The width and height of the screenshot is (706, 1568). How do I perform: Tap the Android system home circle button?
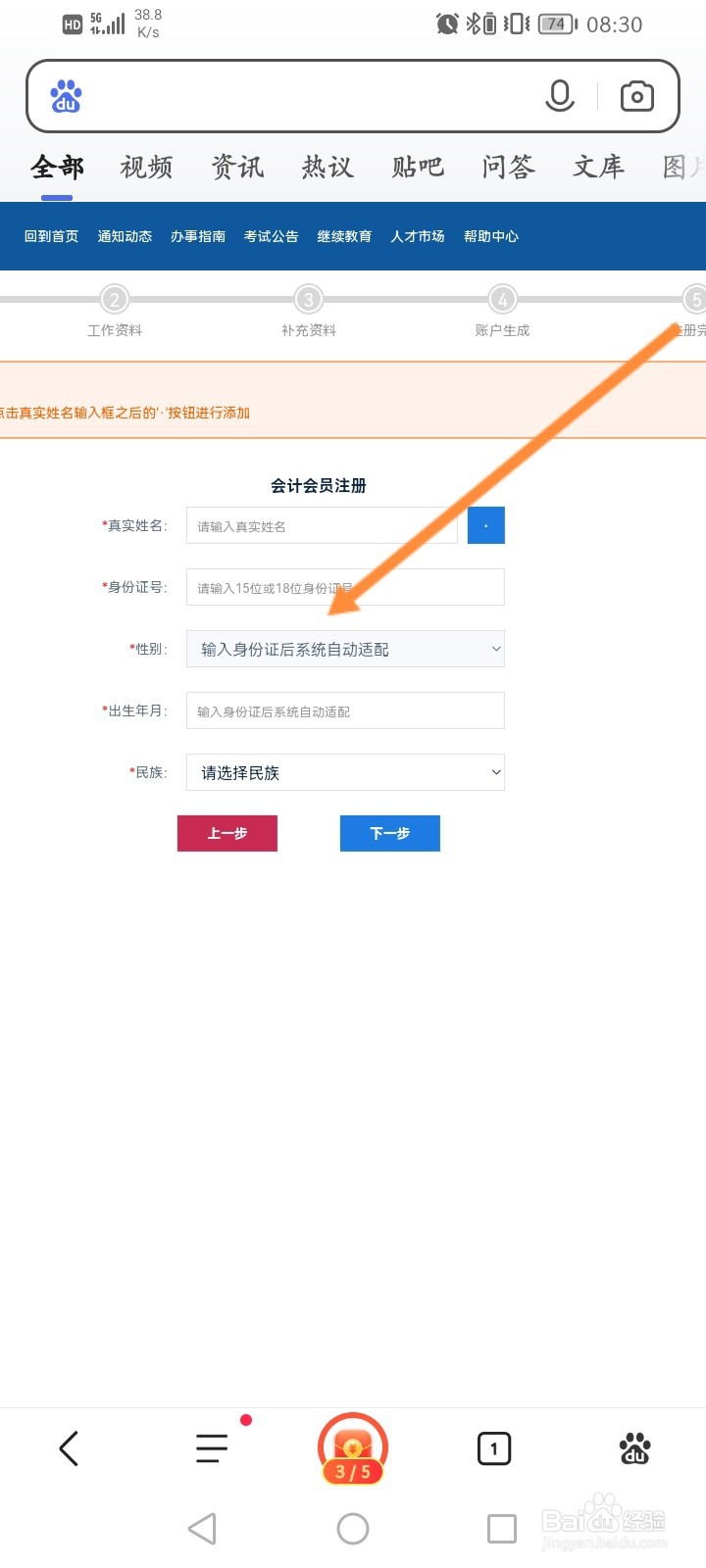353,1529
